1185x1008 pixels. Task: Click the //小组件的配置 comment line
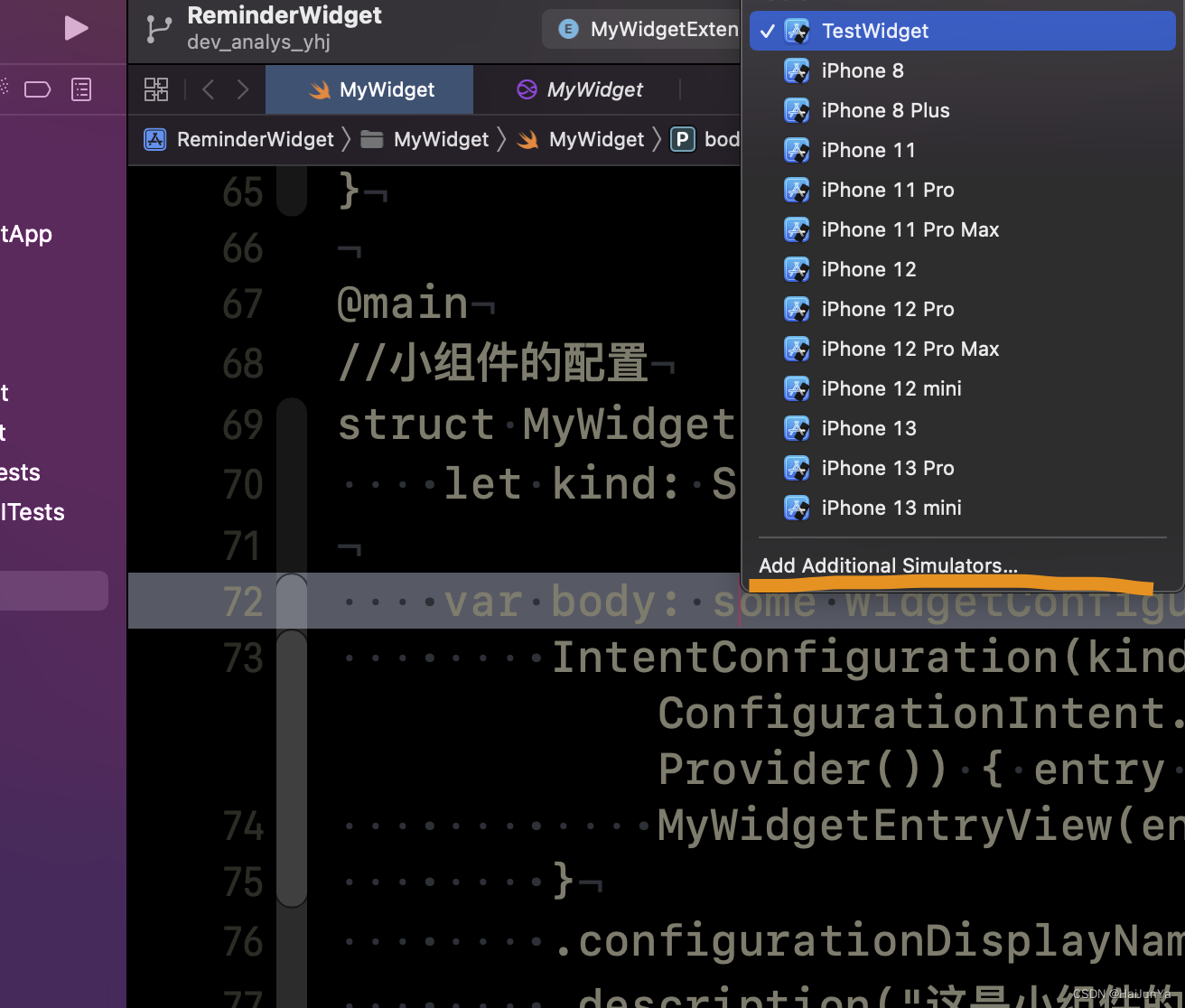click(493, 363)
